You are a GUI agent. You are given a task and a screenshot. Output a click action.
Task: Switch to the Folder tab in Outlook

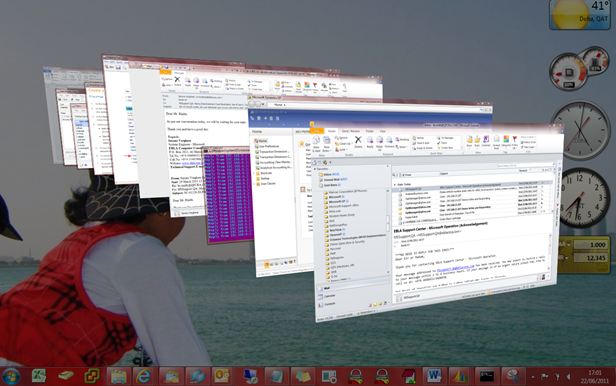[x=370, y=131]
